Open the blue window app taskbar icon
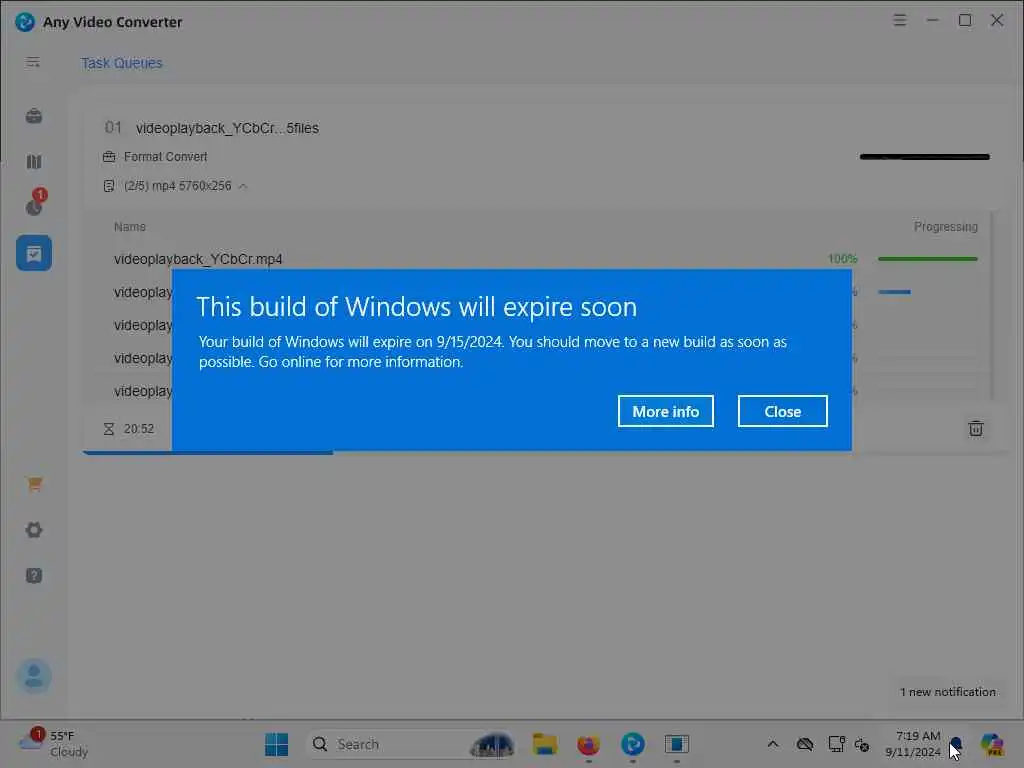The image size is (1024, 768). [677, 744]
